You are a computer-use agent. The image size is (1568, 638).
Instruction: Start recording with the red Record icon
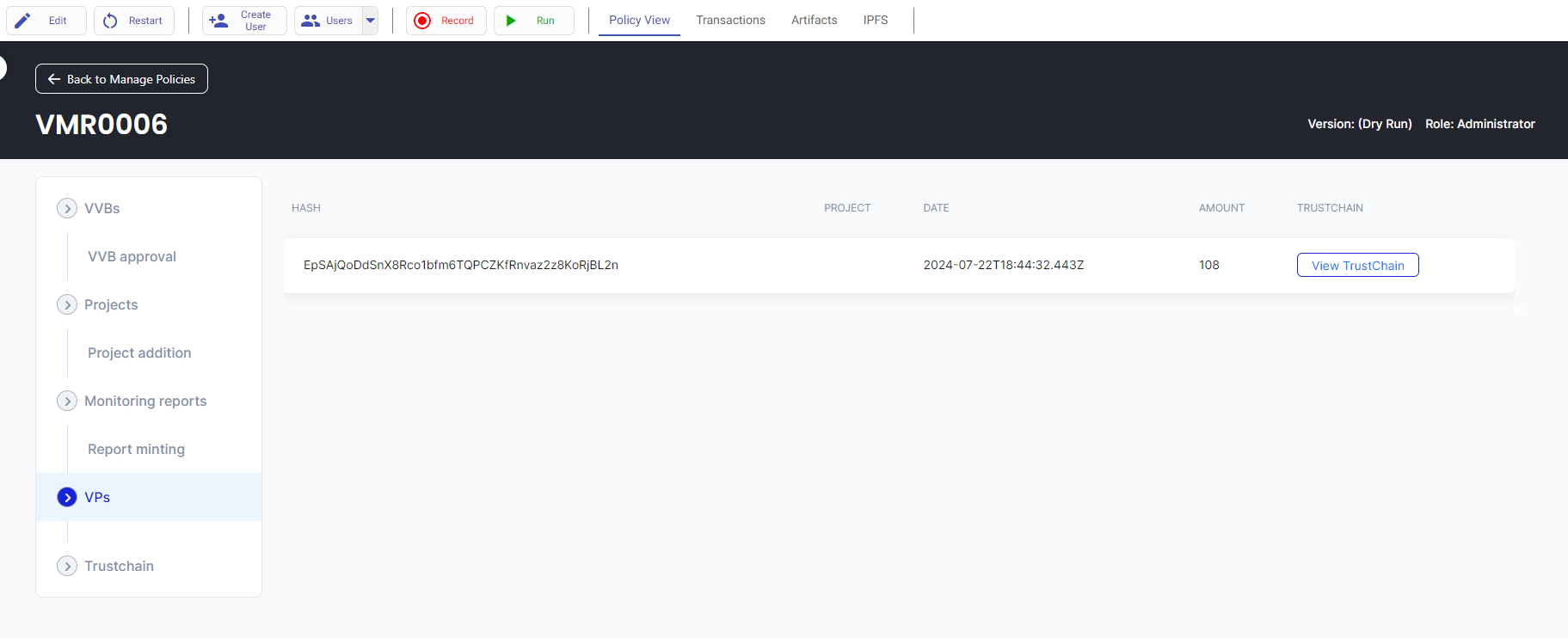click(422, 21)
